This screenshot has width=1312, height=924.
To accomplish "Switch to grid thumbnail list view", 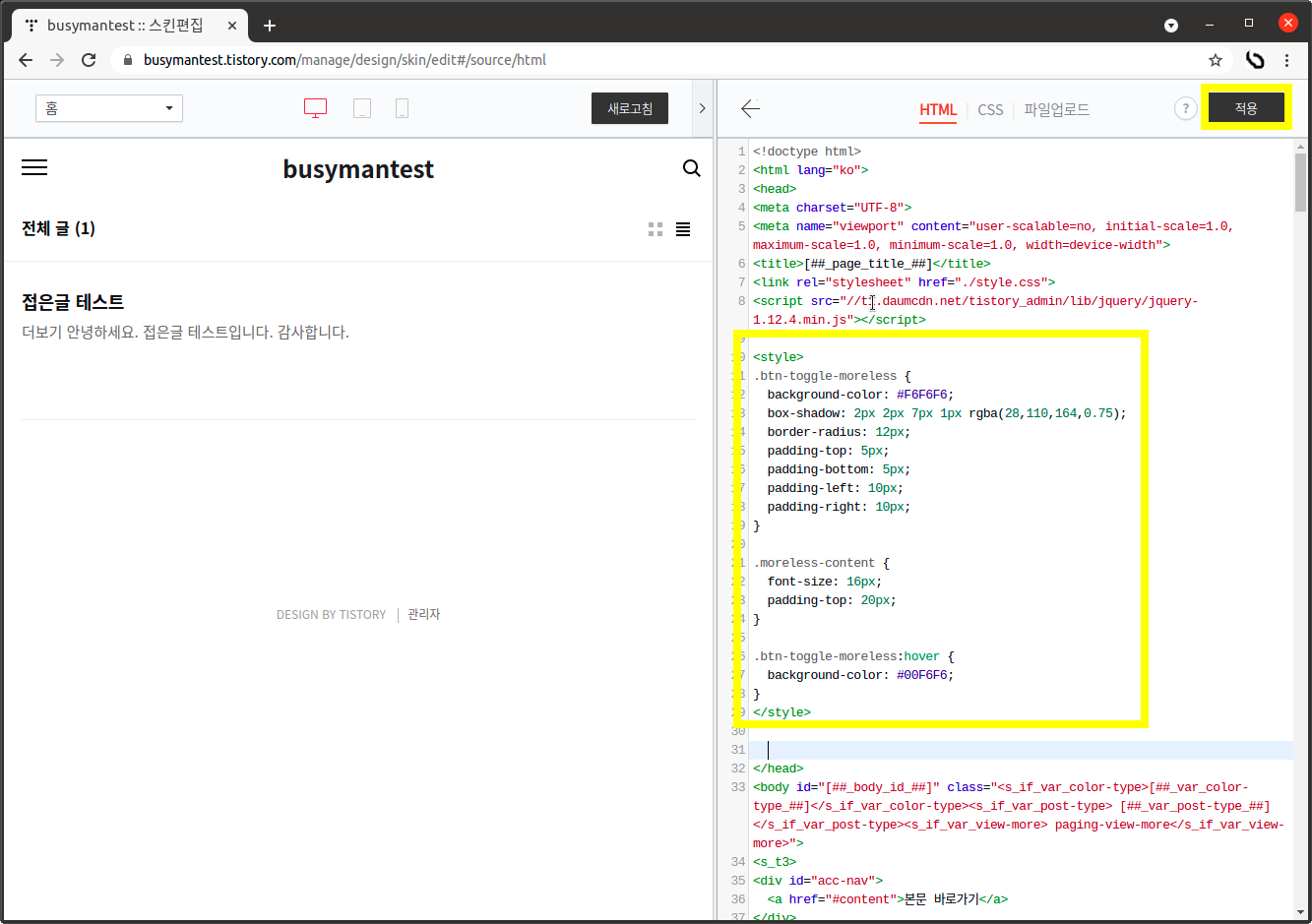I will point(656,229).
